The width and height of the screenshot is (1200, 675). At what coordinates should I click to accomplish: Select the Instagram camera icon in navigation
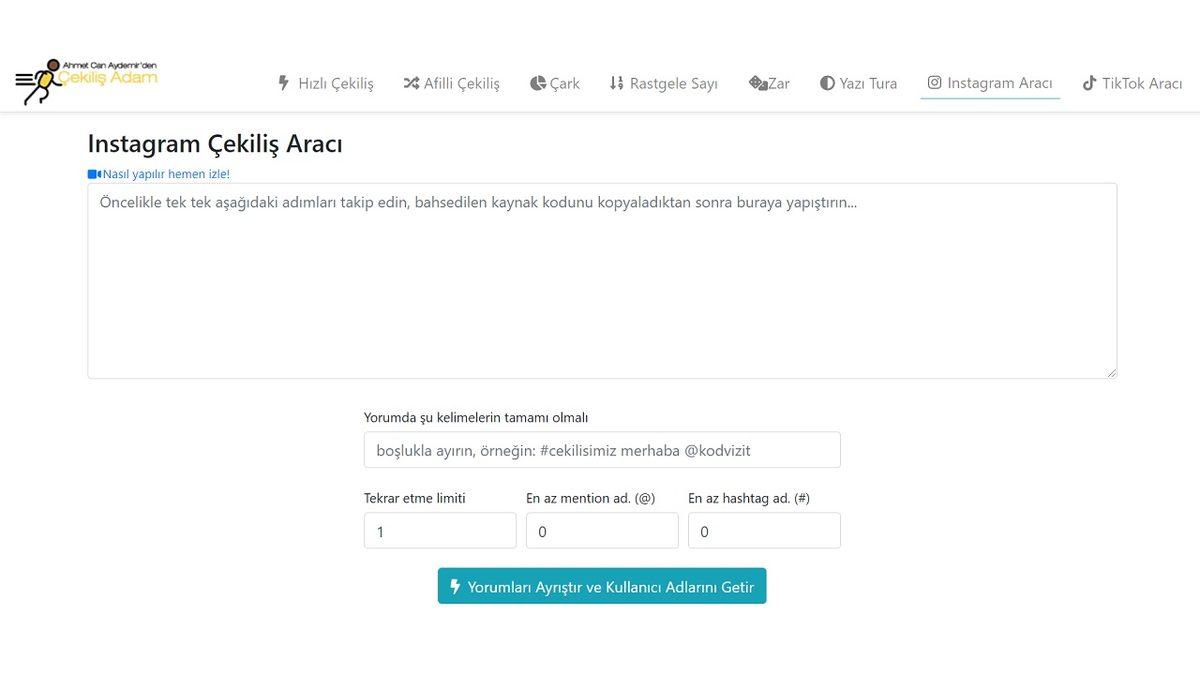934,83
